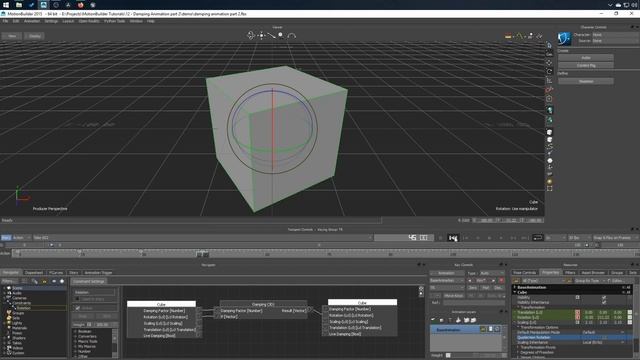Click the yellow icon in Navigator toolbar
Screen dimensions: 640x360
coord(44,281)
